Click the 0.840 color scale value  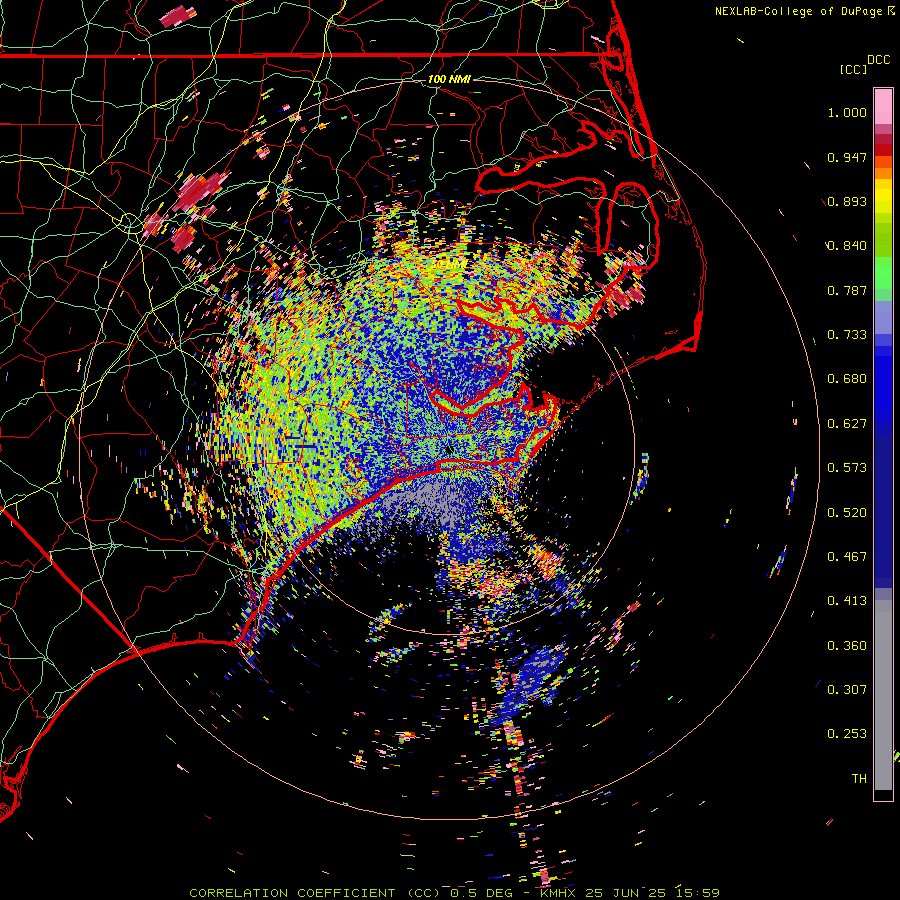point(847,246)
